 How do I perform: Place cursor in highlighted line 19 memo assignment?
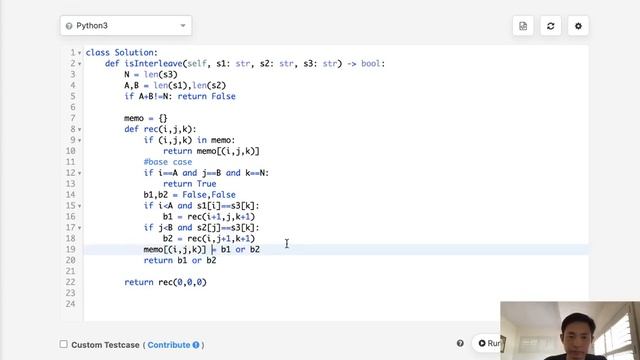click(x=202, y=249)
